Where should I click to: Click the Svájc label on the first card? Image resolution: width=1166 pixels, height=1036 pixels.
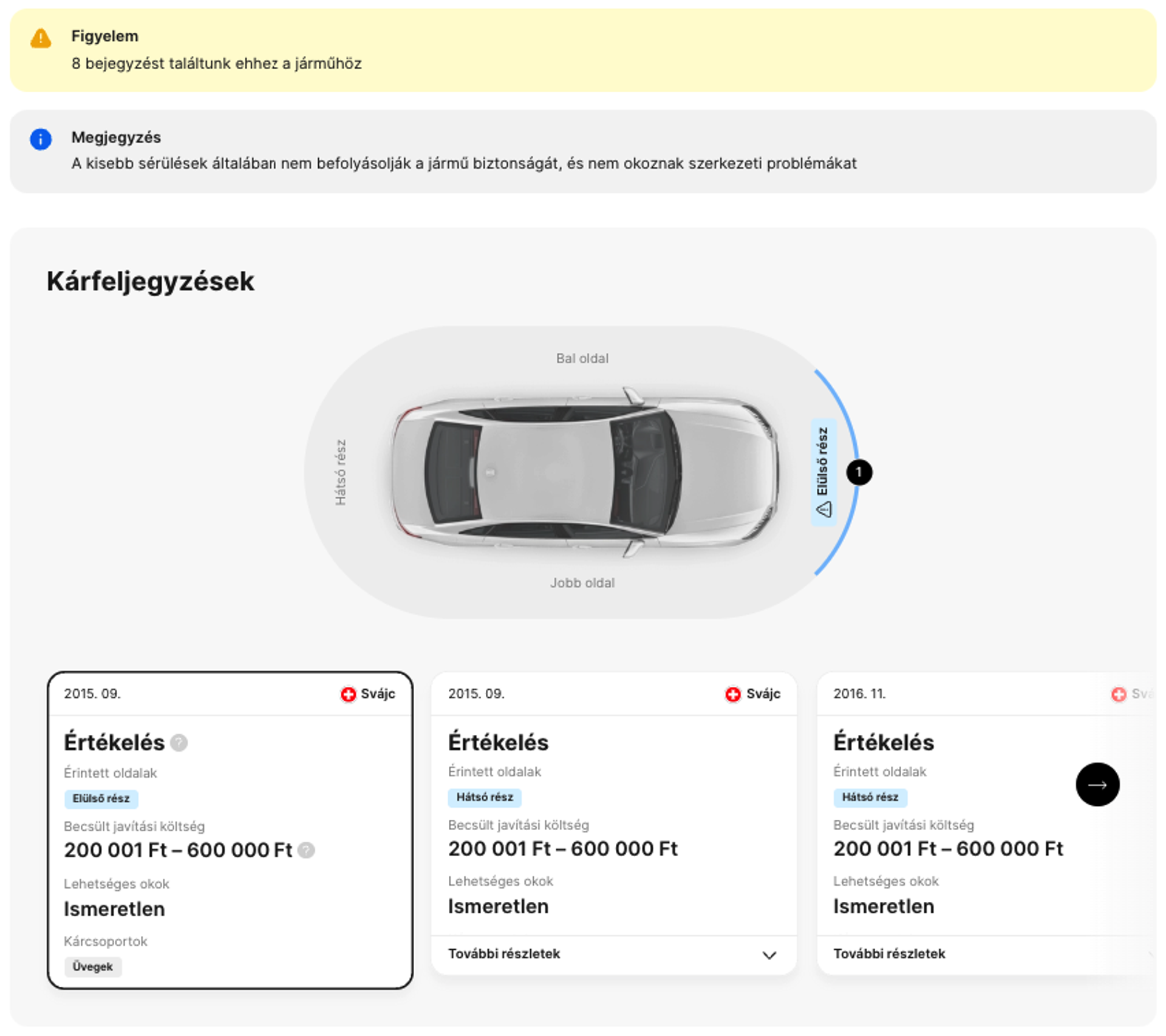[378, 694]
